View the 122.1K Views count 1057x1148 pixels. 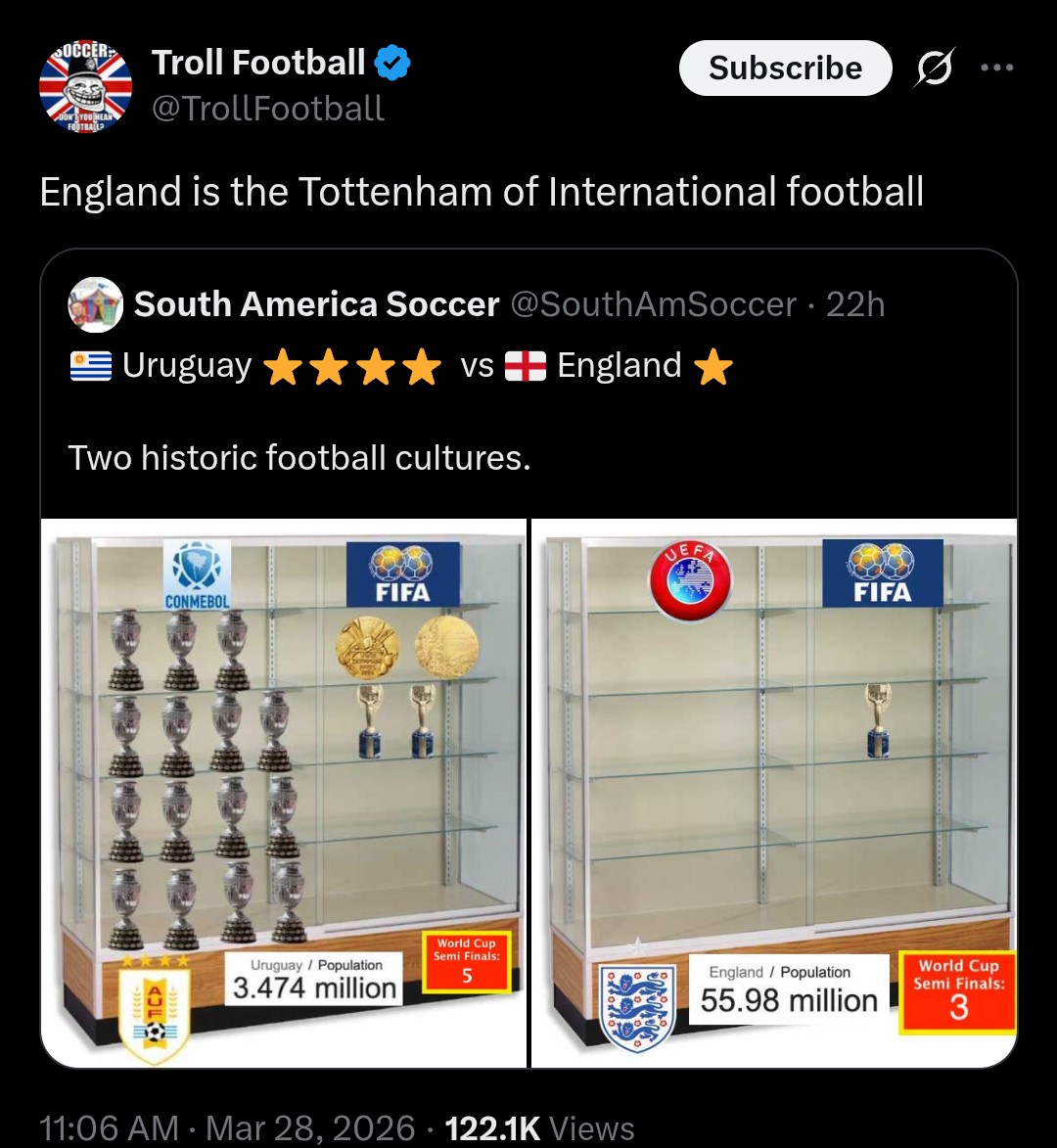(x=539, y=1127)
